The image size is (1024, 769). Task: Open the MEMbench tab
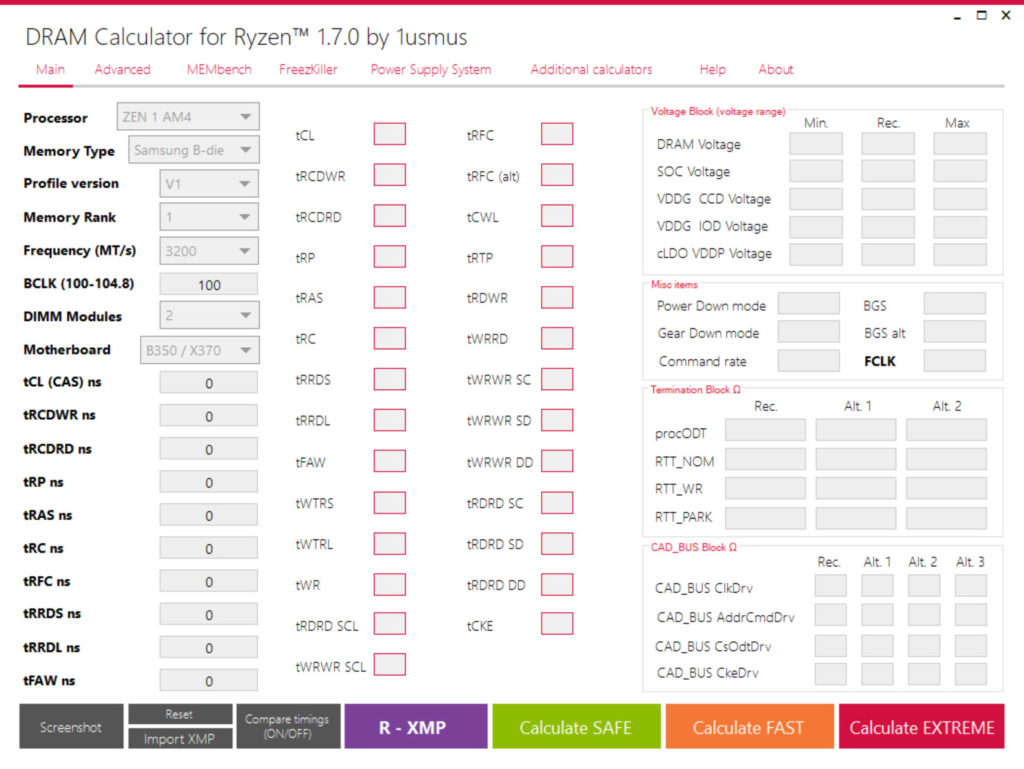(x=219, y=70)
